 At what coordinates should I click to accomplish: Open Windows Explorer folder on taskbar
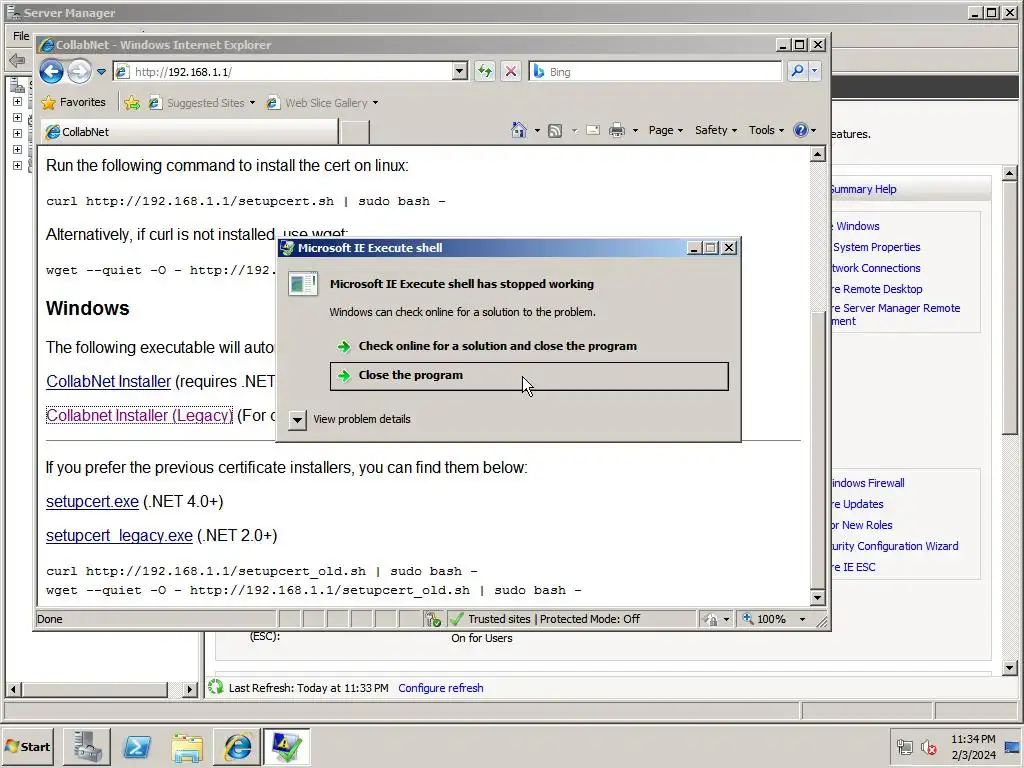187,746
